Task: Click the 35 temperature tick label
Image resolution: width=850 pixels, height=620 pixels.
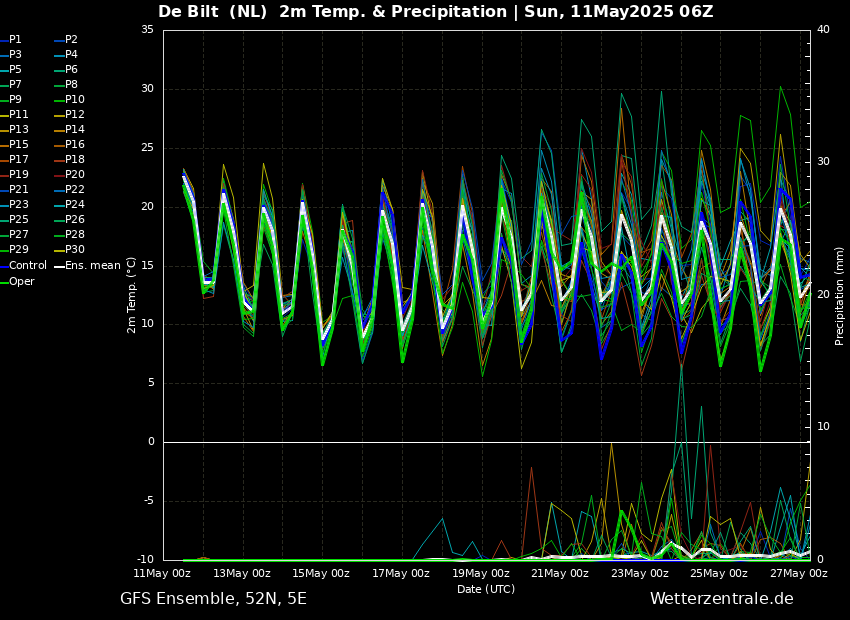Action: pyautogui.click(x=148, y=30)
